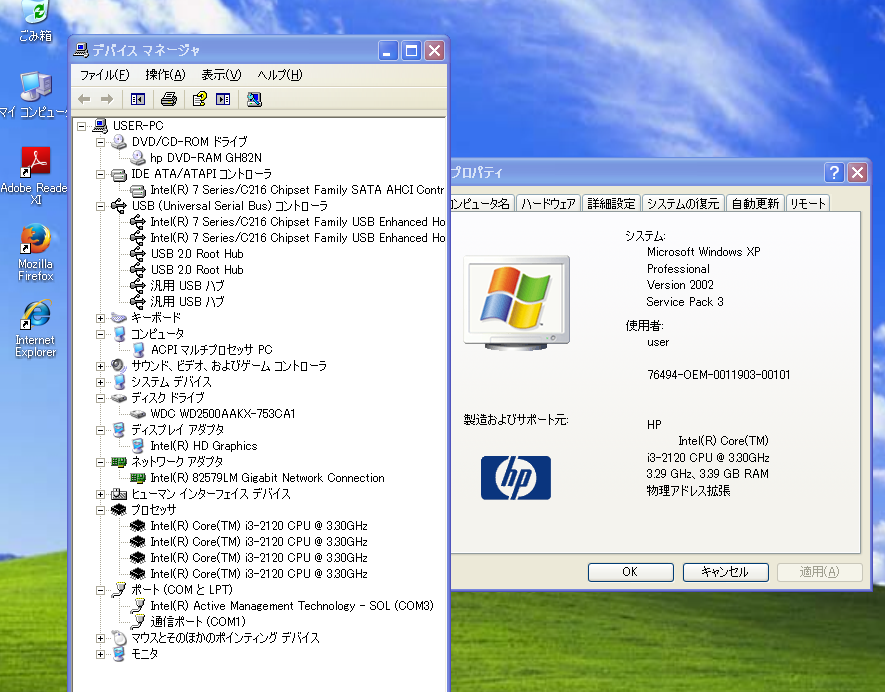The height and width of the screenshot is (692, 885).
Task: Expand the モニタ node
Action: (x=100, y=654)
